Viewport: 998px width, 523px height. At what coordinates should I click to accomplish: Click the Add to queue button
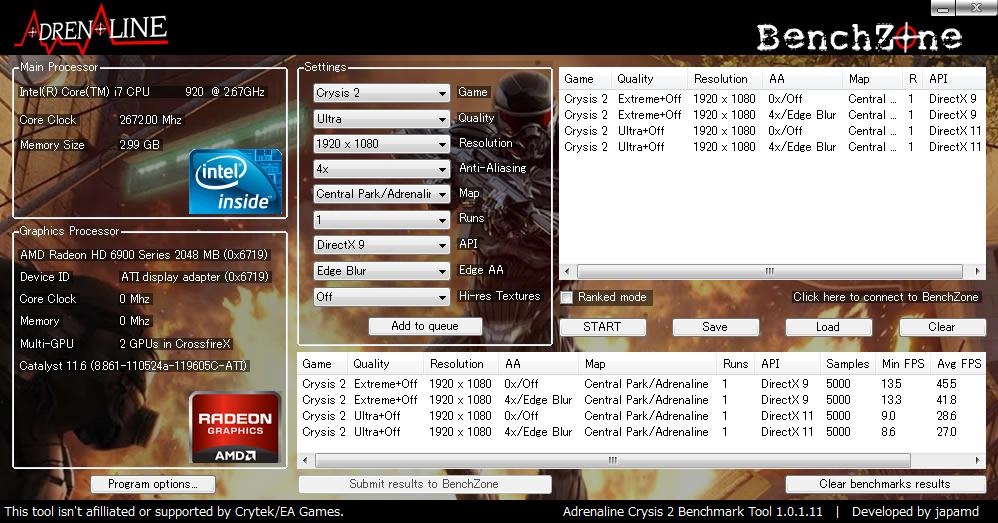(x=425, y=326)
